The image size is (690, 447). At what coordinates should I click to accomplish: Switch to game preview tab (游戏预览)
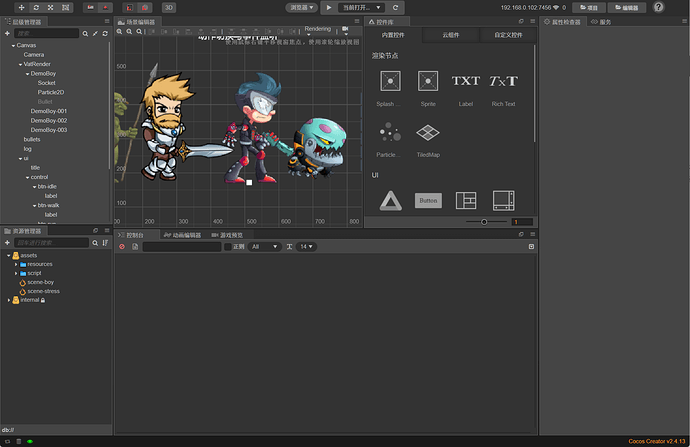click(227, 235)
